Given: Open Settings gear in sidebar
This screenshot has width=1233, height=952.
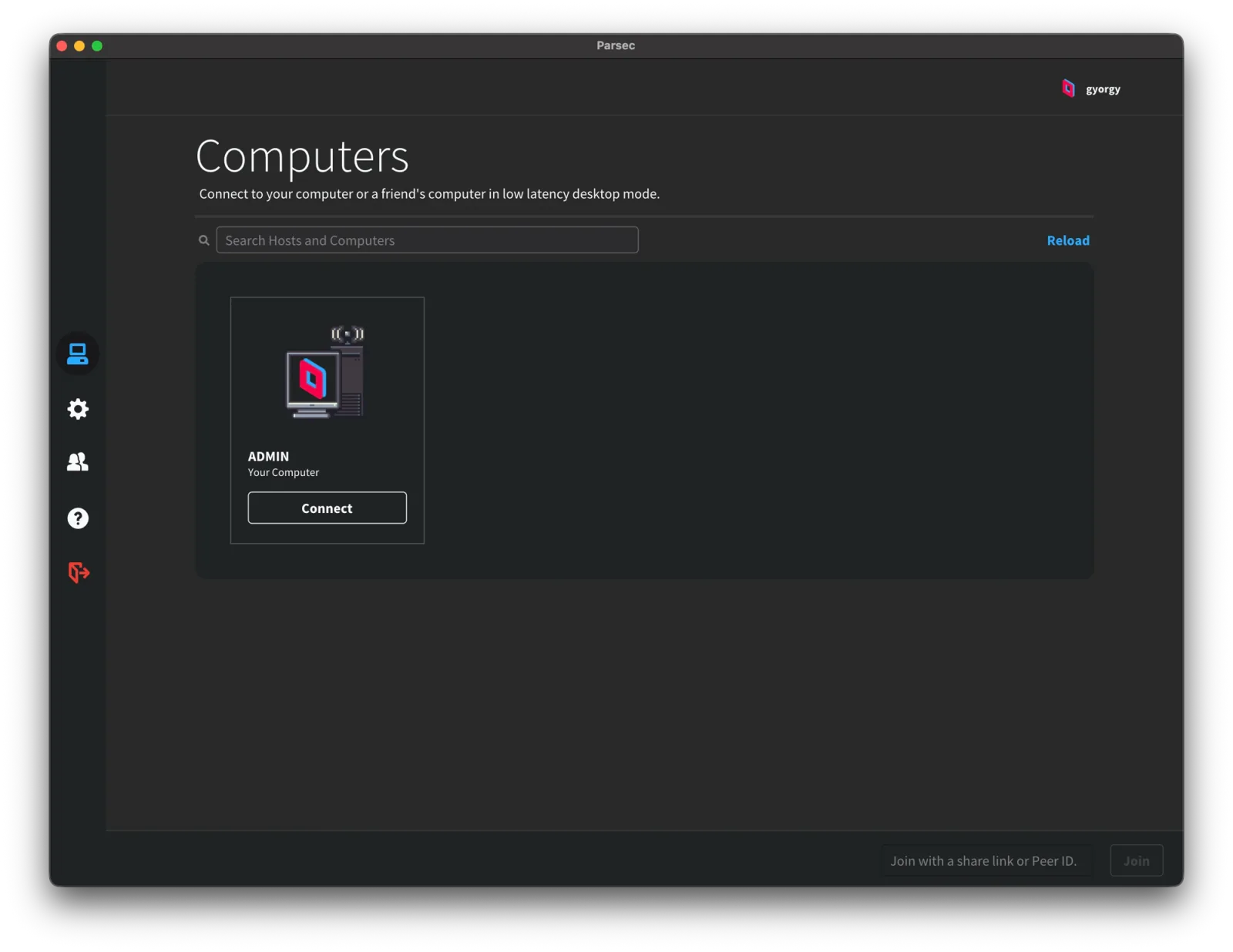Looking at the screenshot, I should click(x=78, y=409).
